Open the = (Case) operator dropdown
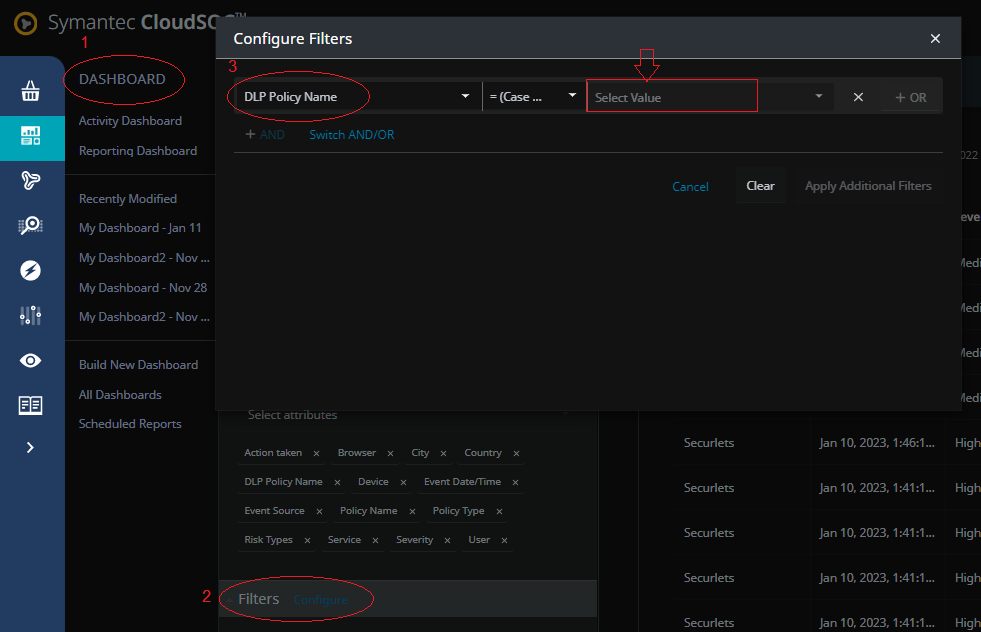The width and height of the screenshot is (981, 632). tap(532, 97)
